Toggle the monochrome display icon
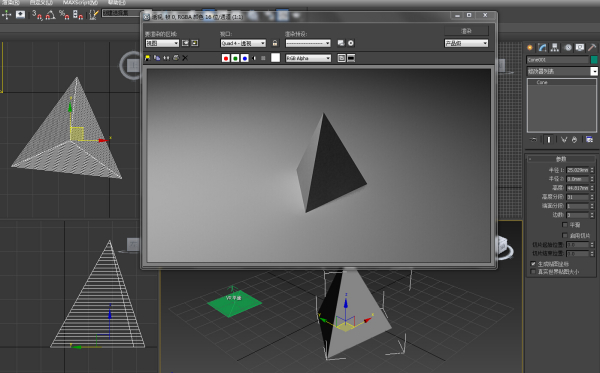The width and height of the screenshot is (600, 373). [x=263, y=58]
